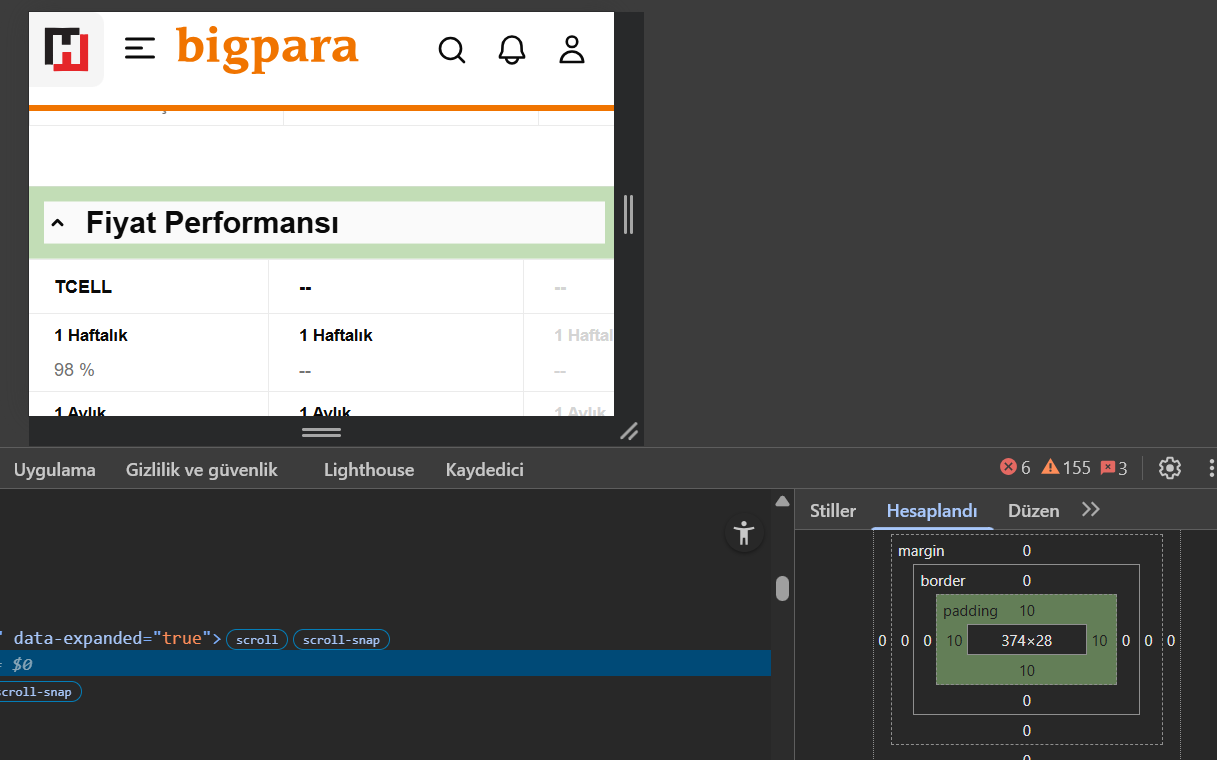1217x760 pixels.
Task: Collapse the Fiyat Performansı section chevron
Action: (x=58, y=223)
